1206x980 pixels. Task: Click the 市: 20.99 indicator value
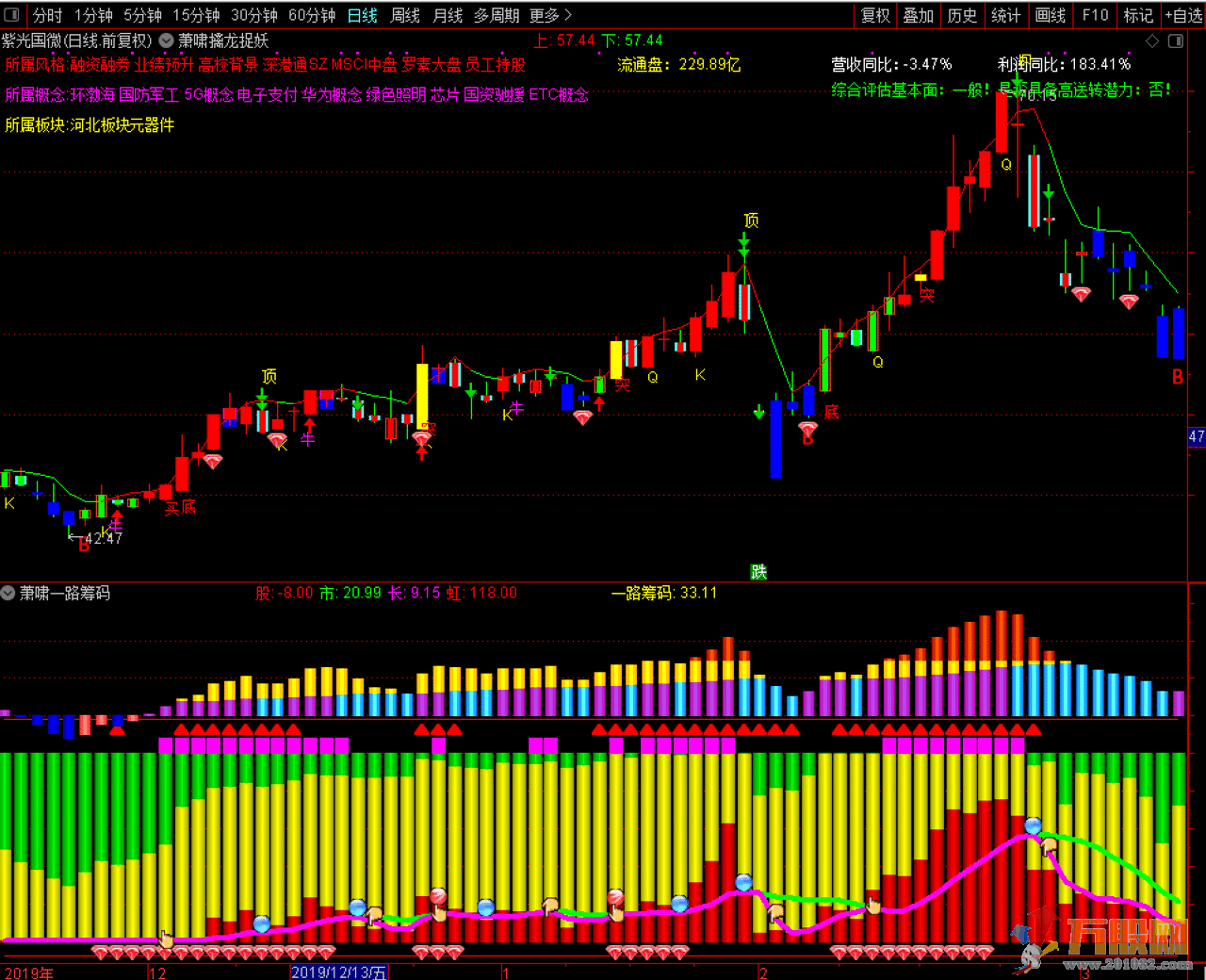[350, 593]
